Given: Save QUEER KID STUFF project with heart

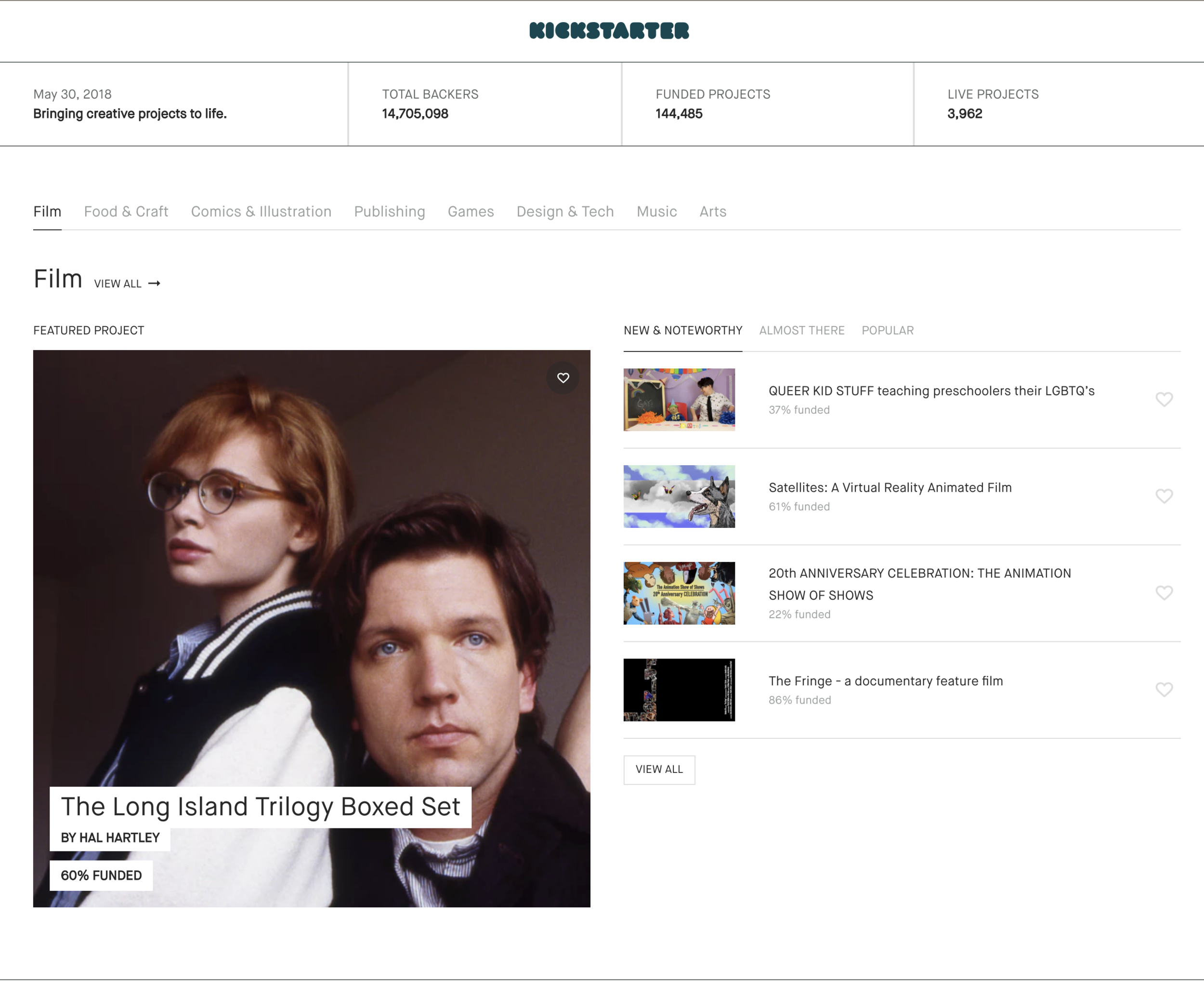Looking at the screenshot, I should click(1164, 399).
